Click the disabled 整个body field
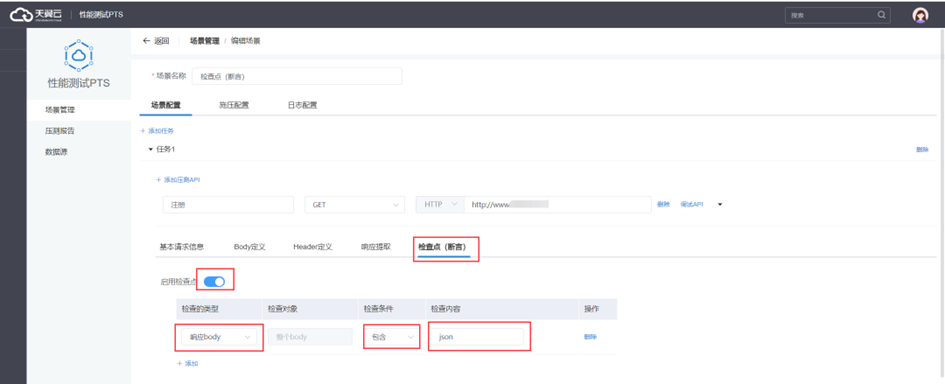Image resolution: width=945 pixels, height=384 pixels. 310,337
